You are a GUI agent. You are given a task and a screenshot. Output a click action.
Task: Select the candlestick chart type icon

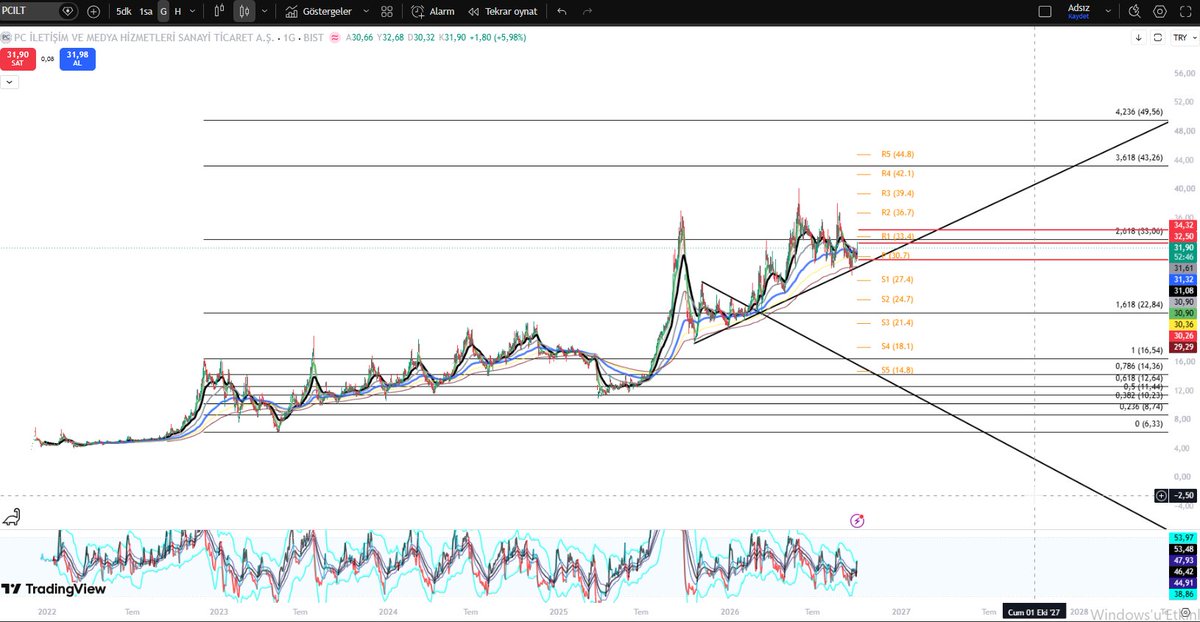pos(245,12)
